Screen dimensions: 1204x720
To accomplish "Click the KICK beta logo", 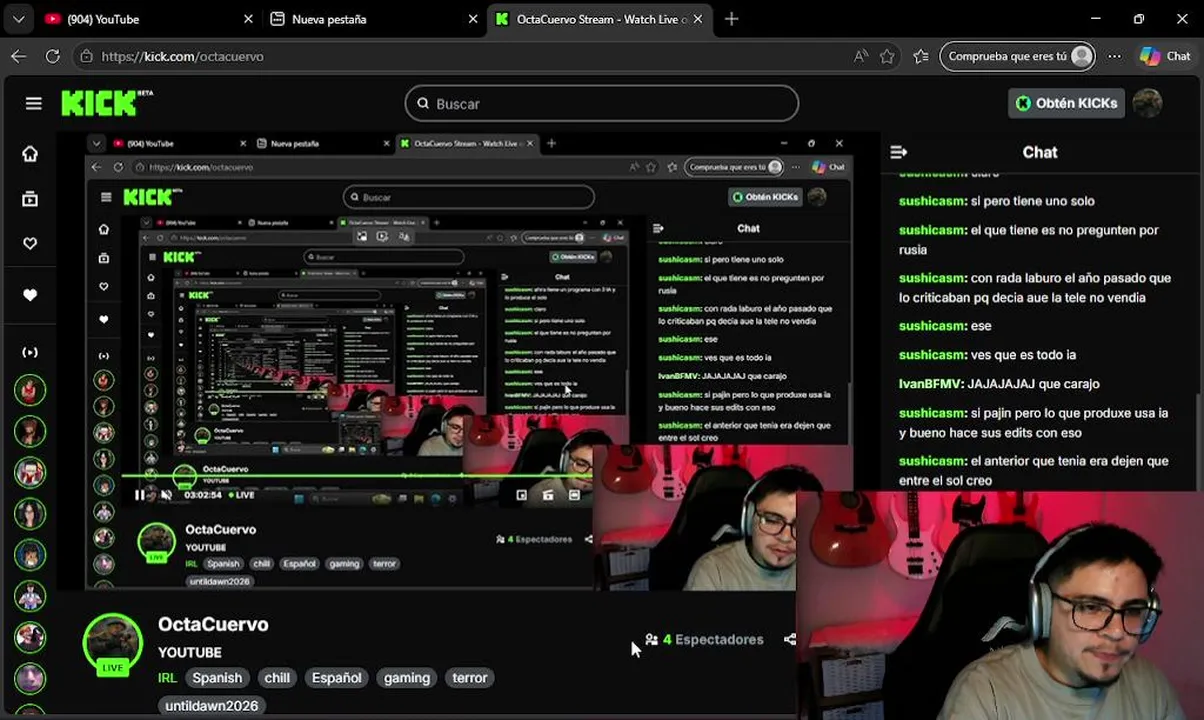I will point(107,103).
